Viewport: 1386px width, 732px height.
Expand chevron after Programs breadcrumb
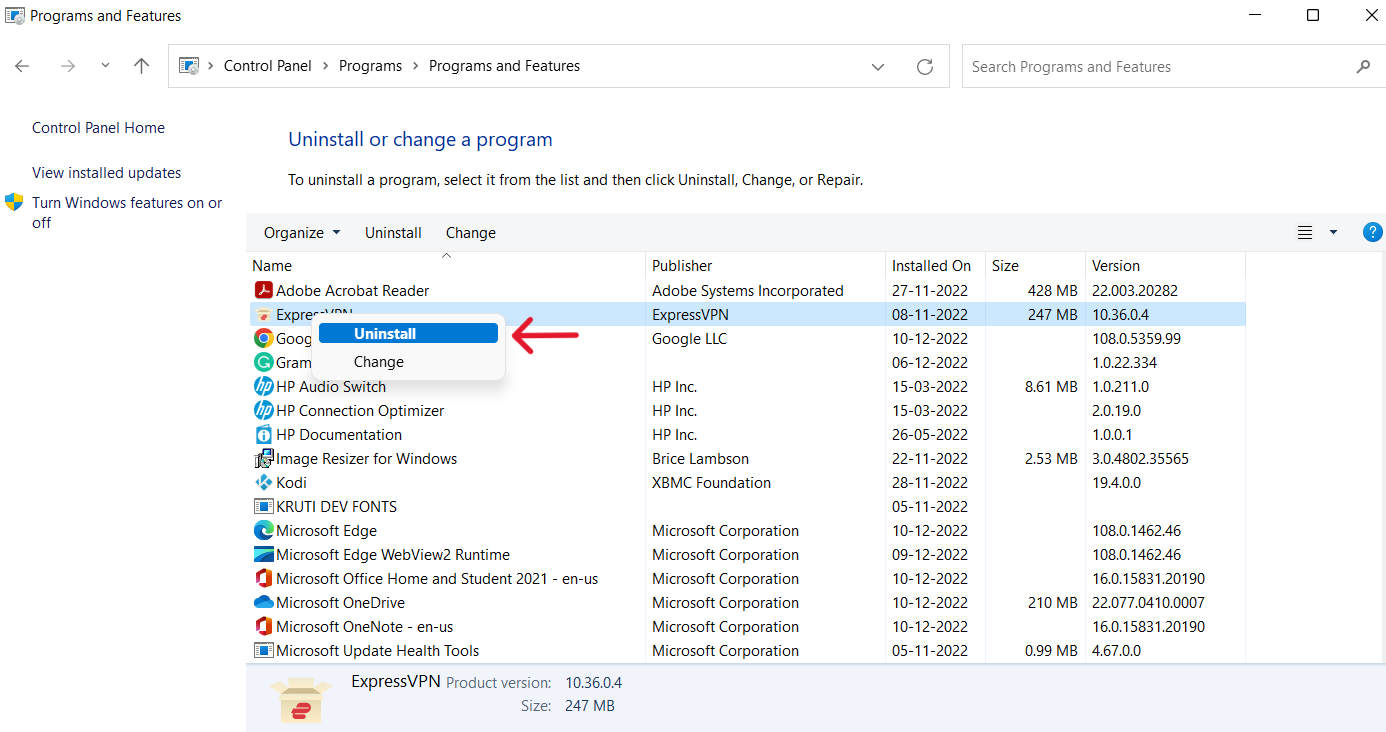(415, 66)
